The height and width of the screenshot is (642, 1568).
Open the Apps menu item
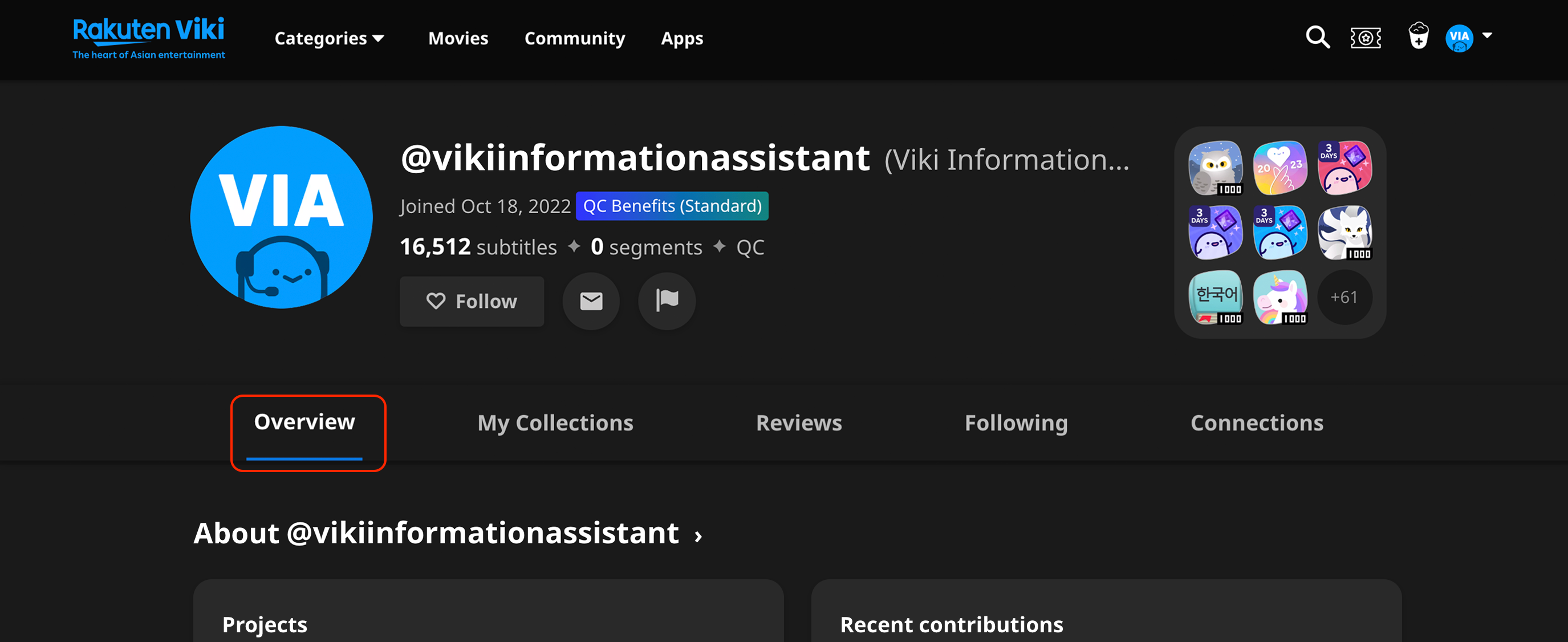point(682,38)
